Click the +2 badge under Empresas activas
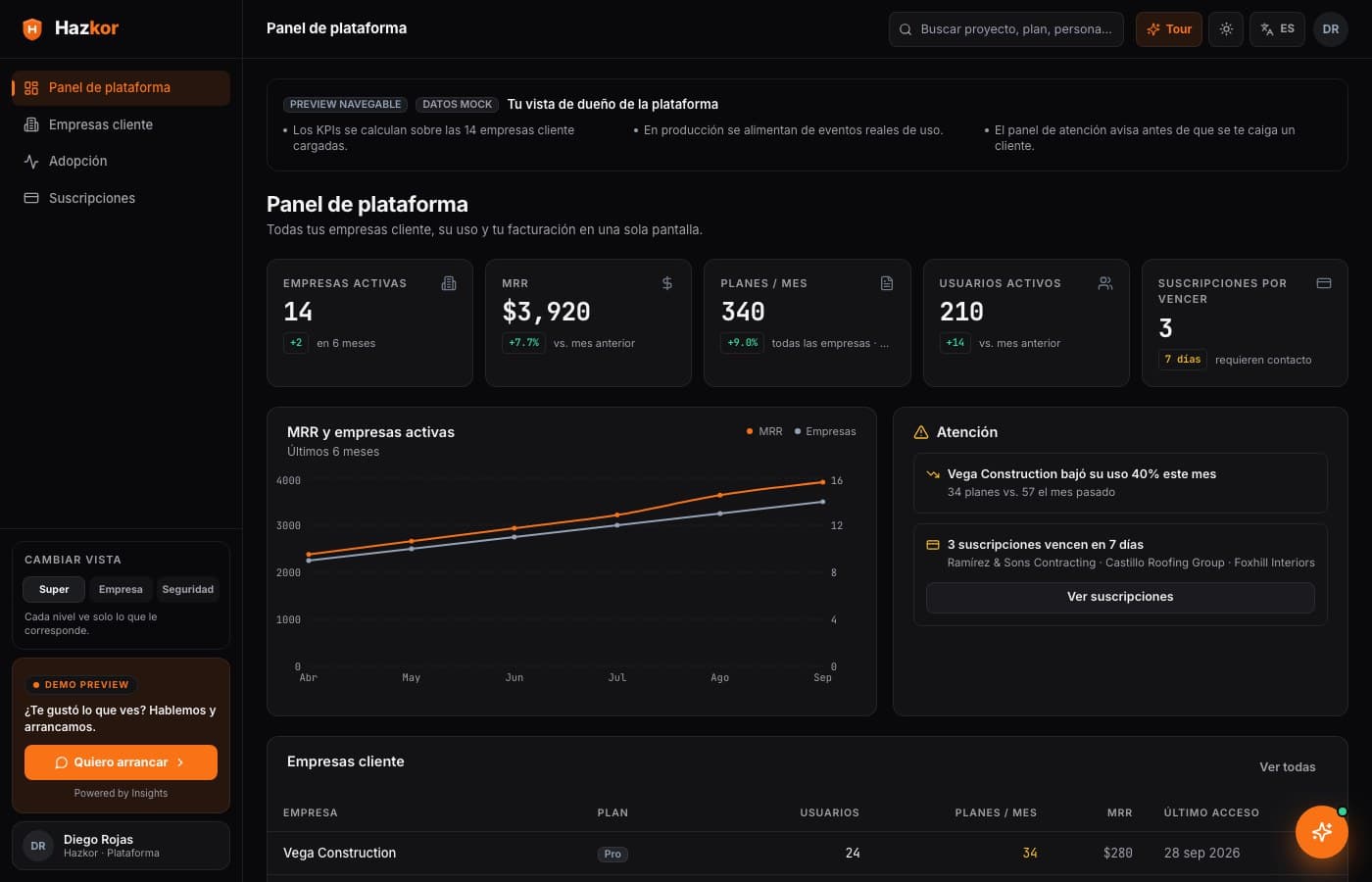This screenshot has height=882, width=1372. point(296,343)
